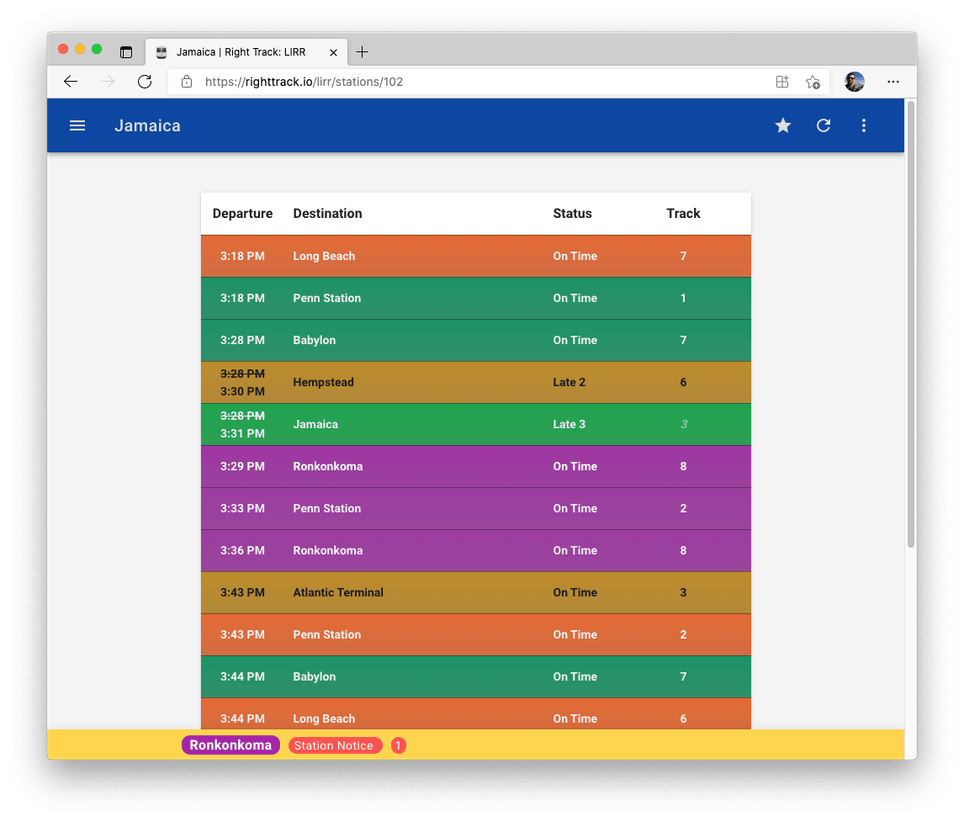This screenshot has height=822, width=964.
Task: Open the browser profile avatar
Action: pos(854,82)
